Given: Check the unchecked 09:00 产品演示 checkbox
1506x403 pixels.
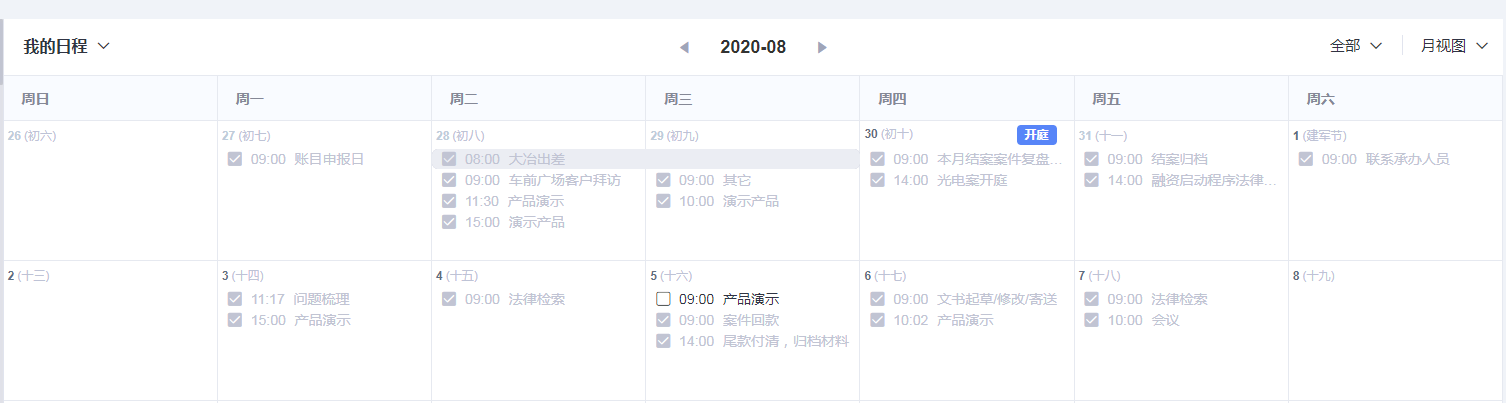Looking at the screenshot, I should [663, 299].
